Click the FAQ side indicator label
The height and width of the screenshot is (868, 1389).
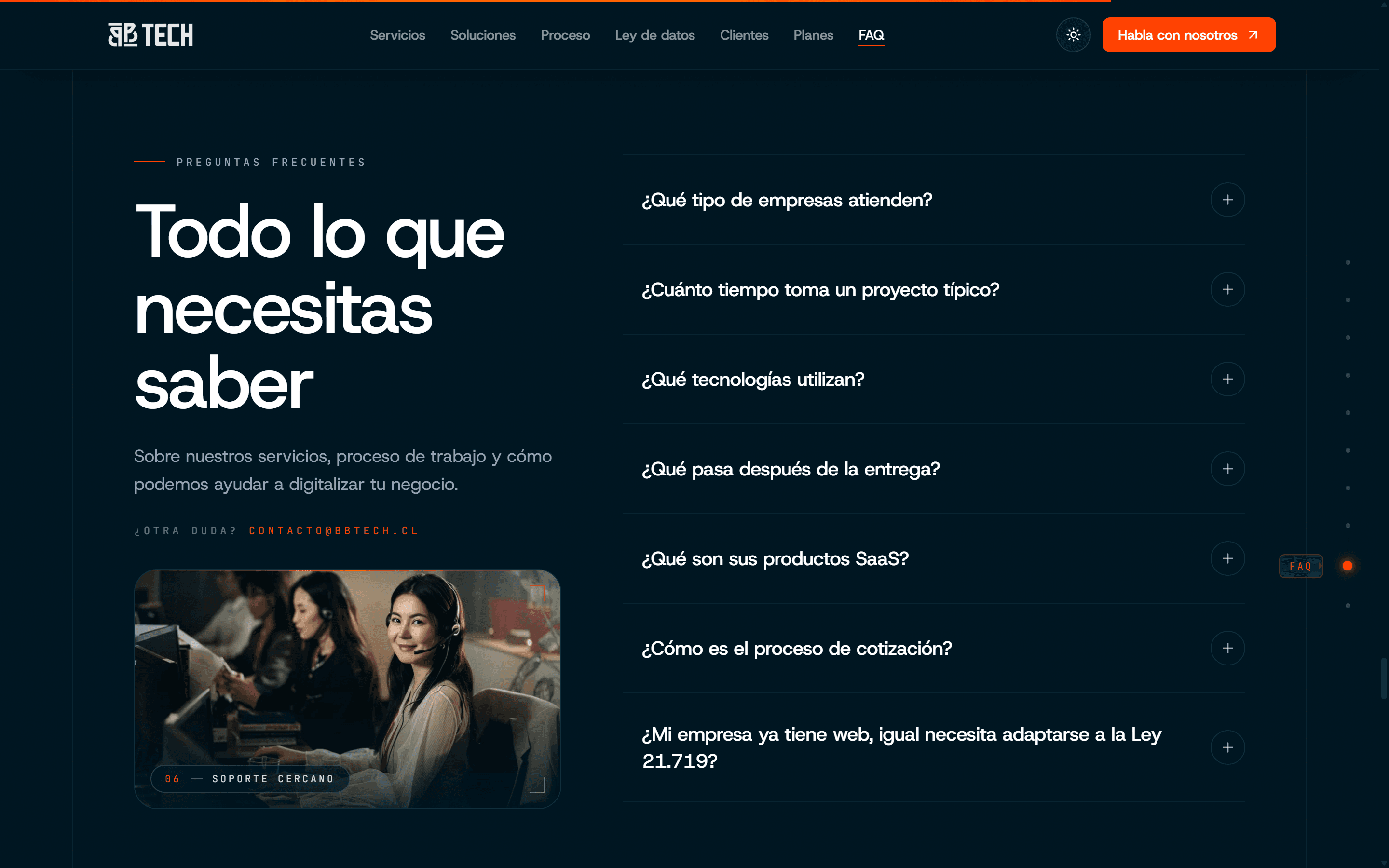coord(1301,566)
